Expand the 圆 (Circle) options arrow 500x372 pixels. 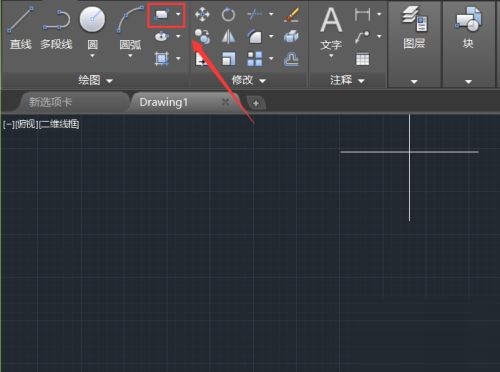[x=92, y=56]
